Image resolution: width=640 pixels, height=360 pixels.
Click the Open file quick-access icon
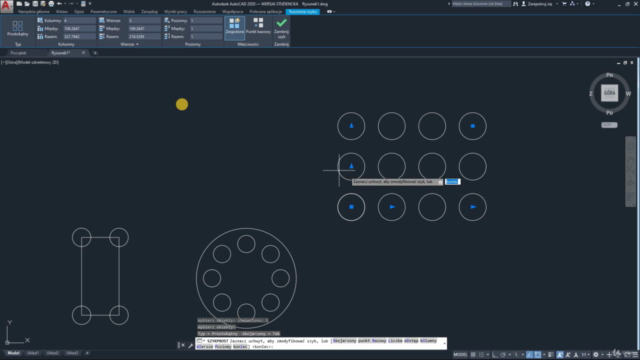coord(27,4)
